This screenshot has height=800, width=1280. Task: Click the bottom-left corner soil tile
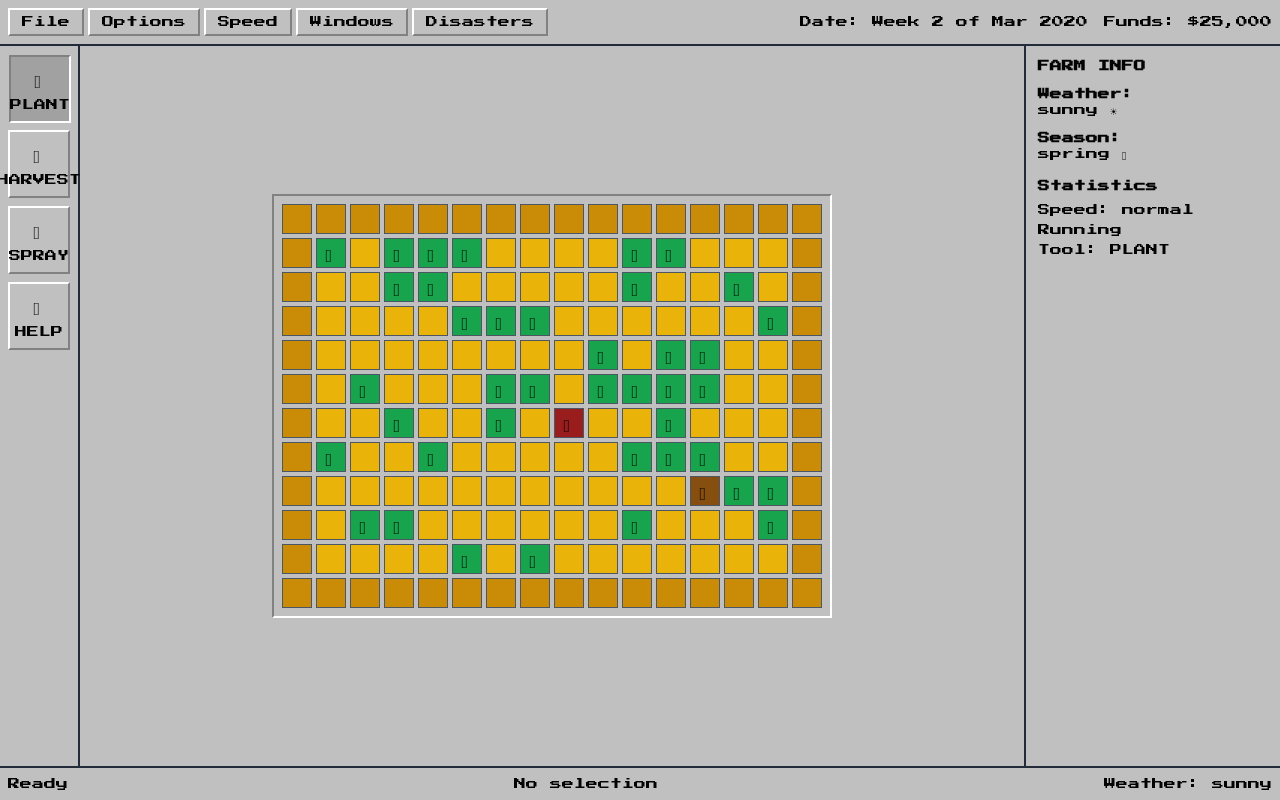[297, 593]
